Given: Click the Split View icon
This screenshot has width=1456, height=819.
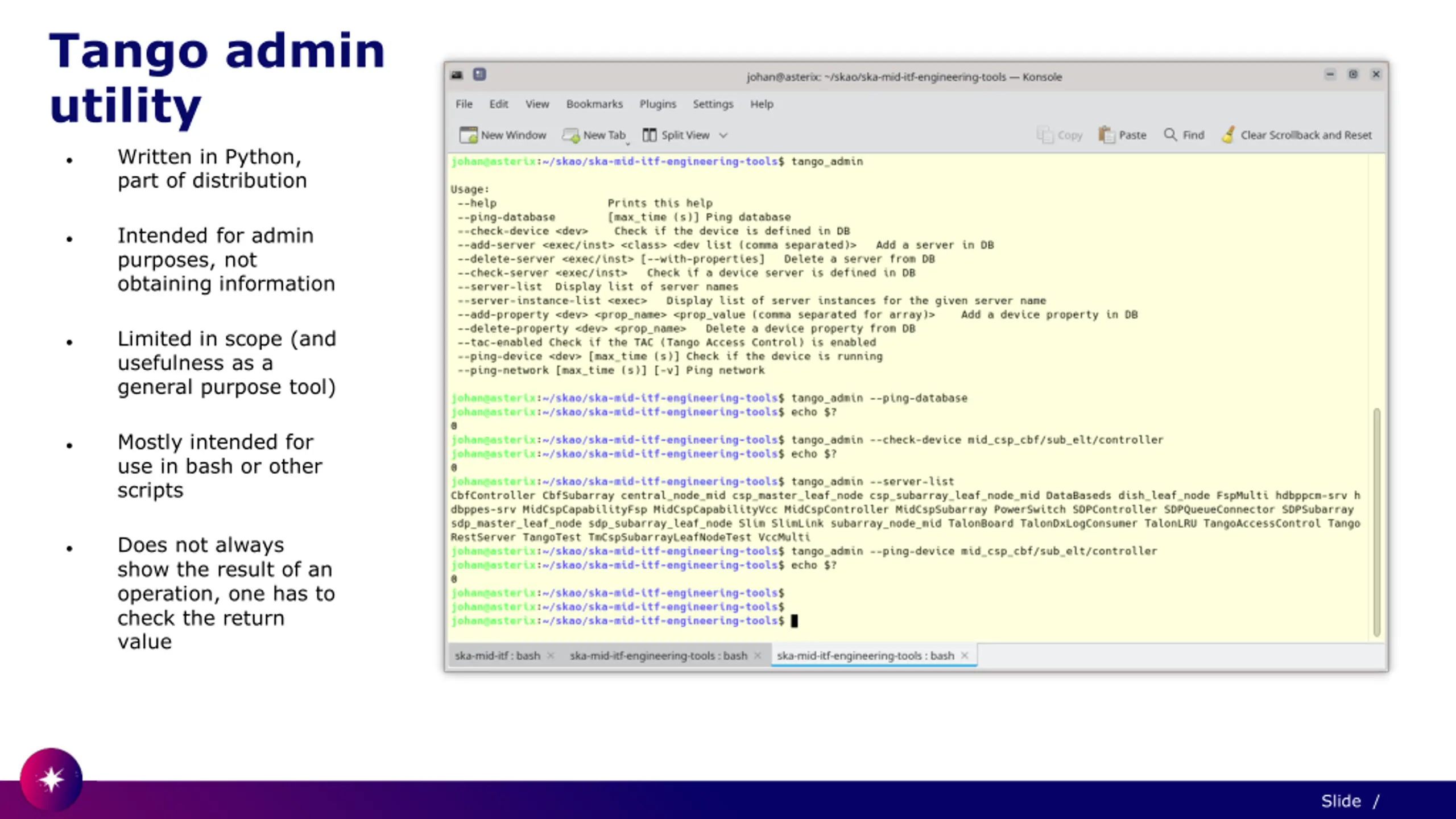Looking at the screenshot, I should pos(649,135).
